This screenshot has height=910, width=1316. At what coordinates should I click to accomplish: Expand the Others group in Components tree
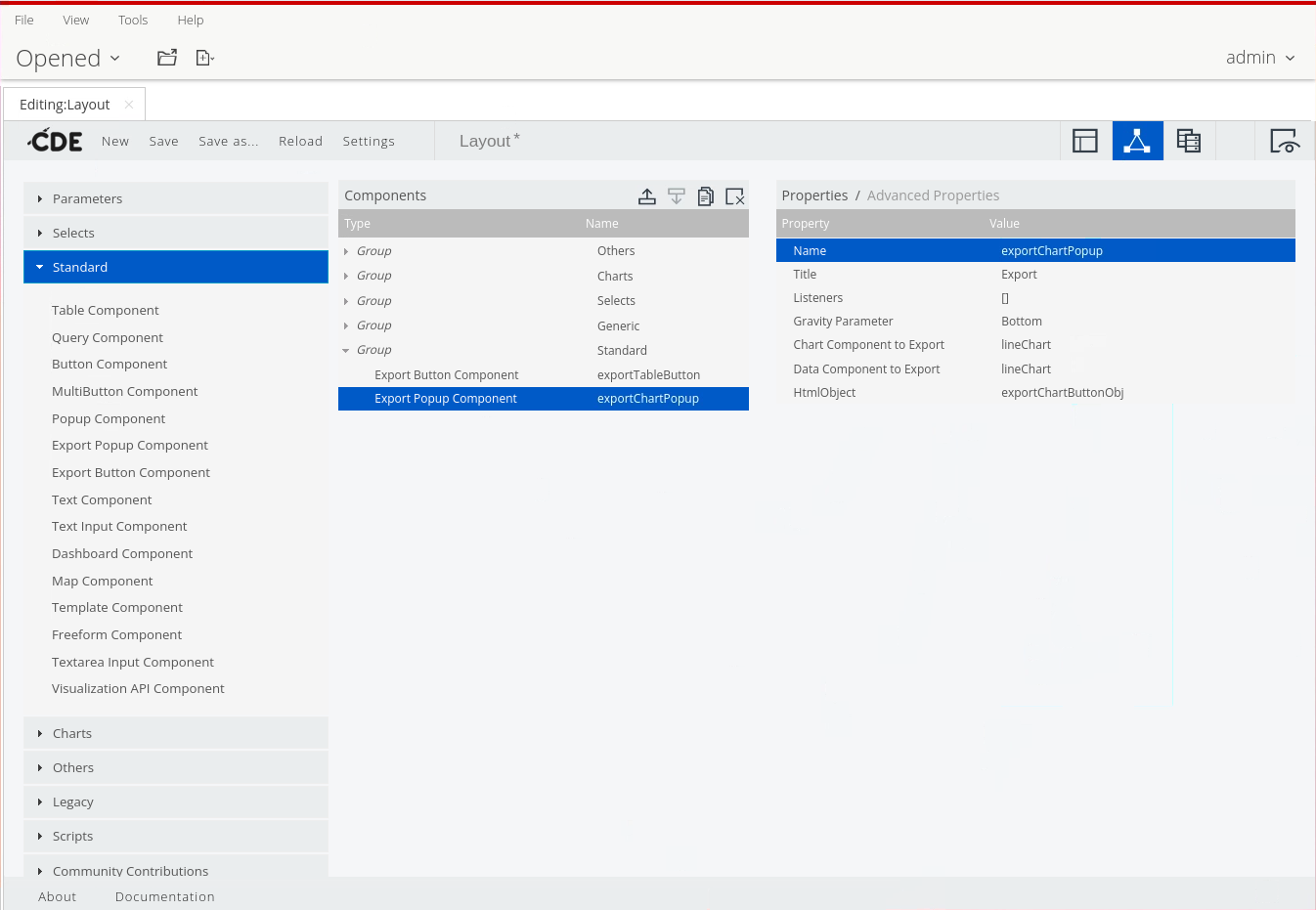(x=346, y=251)
